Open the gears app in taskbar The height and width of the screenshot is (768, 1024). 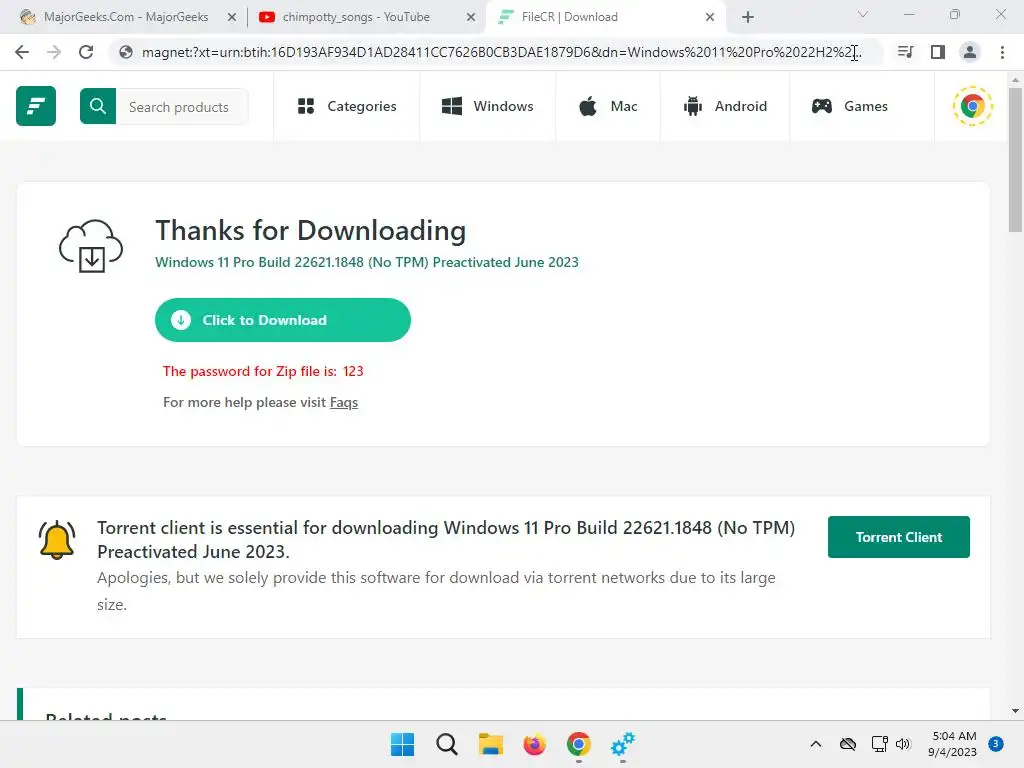pyautogui.click(x=622, y=744)
